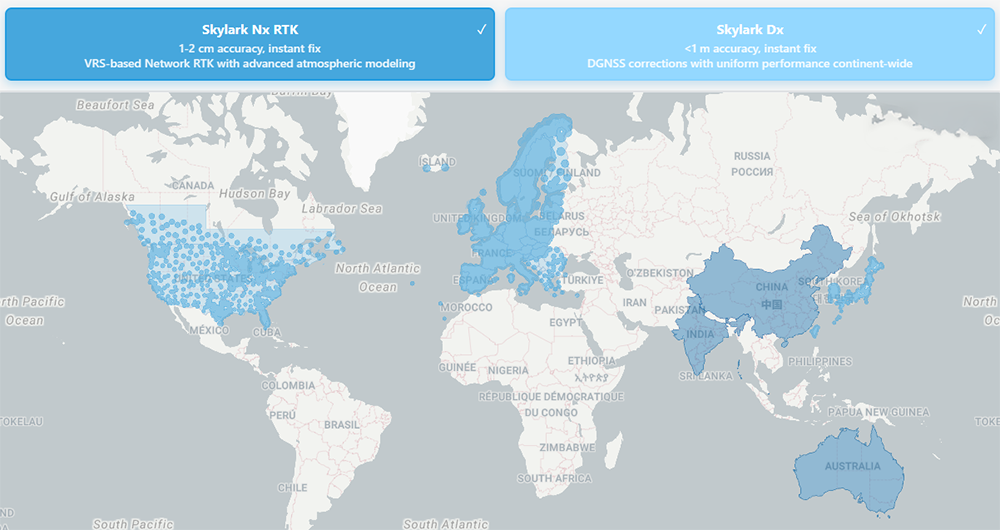Click the México map label
This screenshot has height=530, width=1000.
pos(209,330)
